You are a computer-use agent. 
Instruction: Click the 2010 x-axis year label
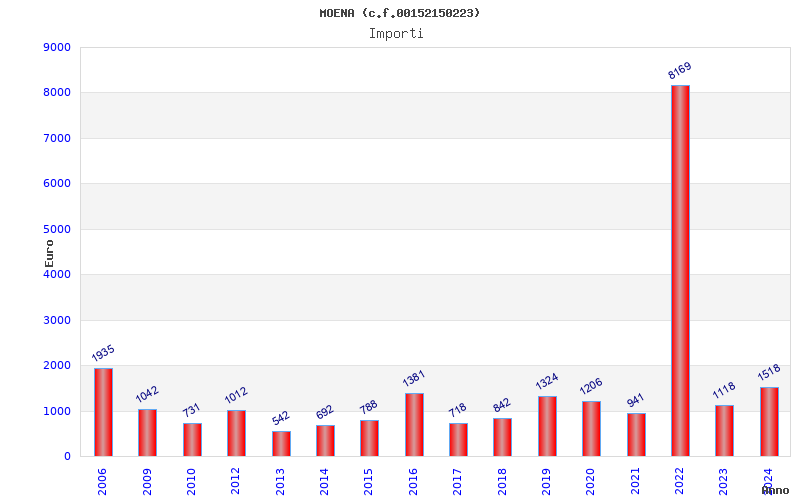(x=191, y=482)
